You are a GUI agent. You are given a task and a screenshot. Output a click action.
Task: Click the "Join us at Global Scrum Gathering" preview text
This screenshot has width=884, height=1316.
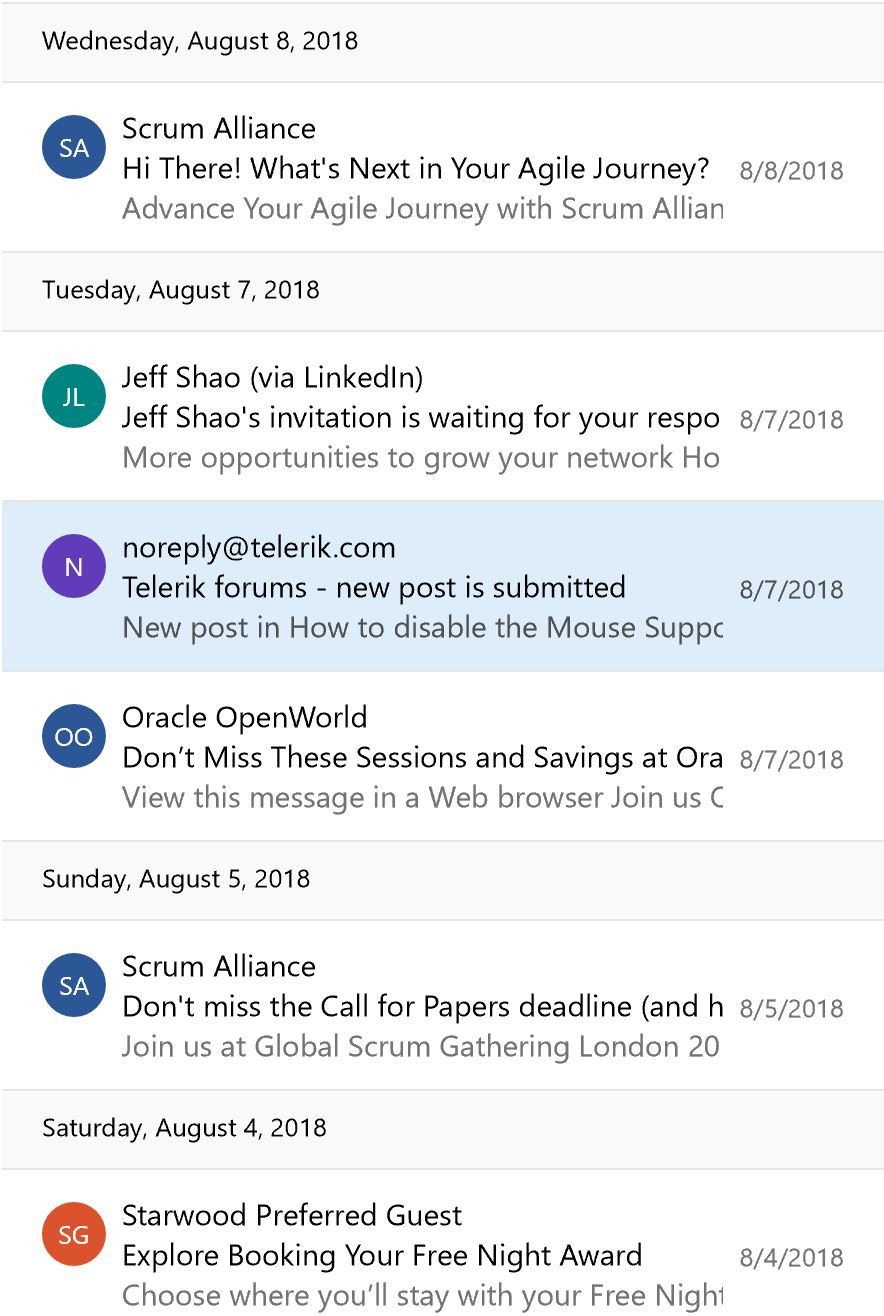point(420,1047)
